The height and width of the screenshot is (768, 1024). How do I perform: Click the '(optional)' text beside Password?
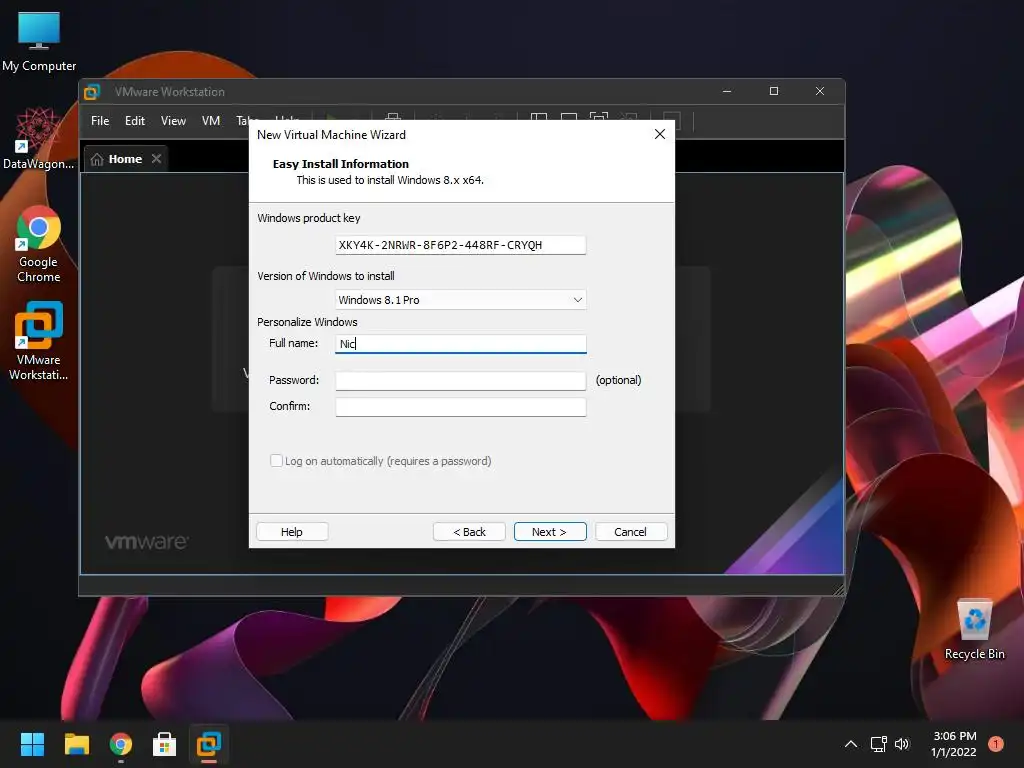(618, 380)
